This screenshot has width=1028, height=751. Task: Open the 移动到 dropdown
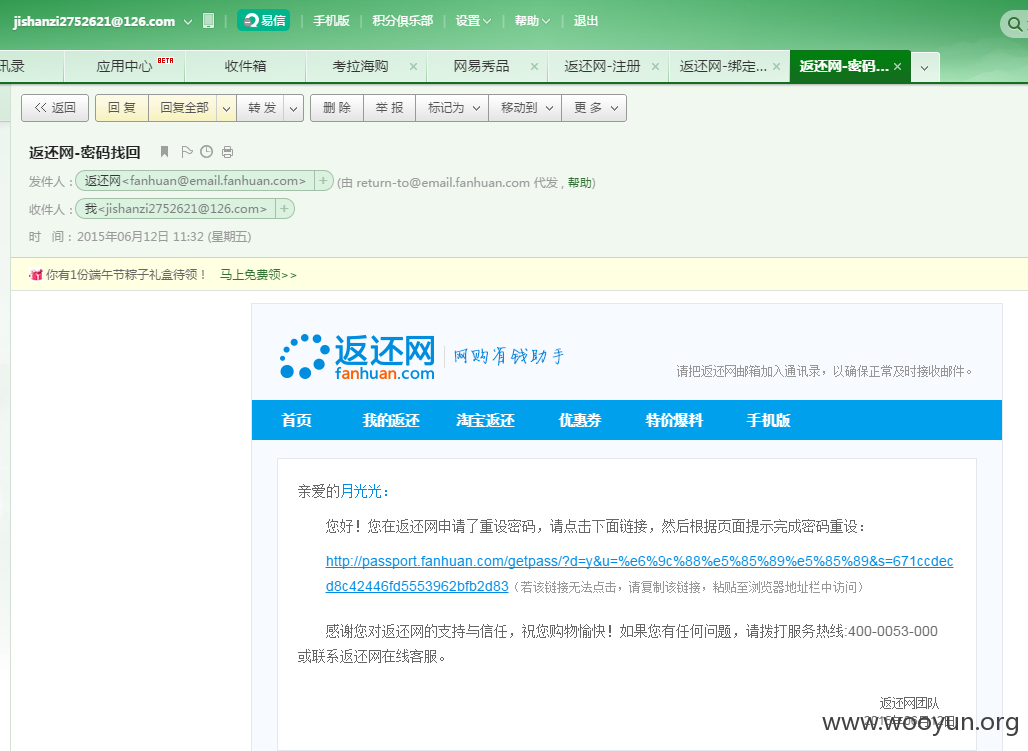point(526,108)
